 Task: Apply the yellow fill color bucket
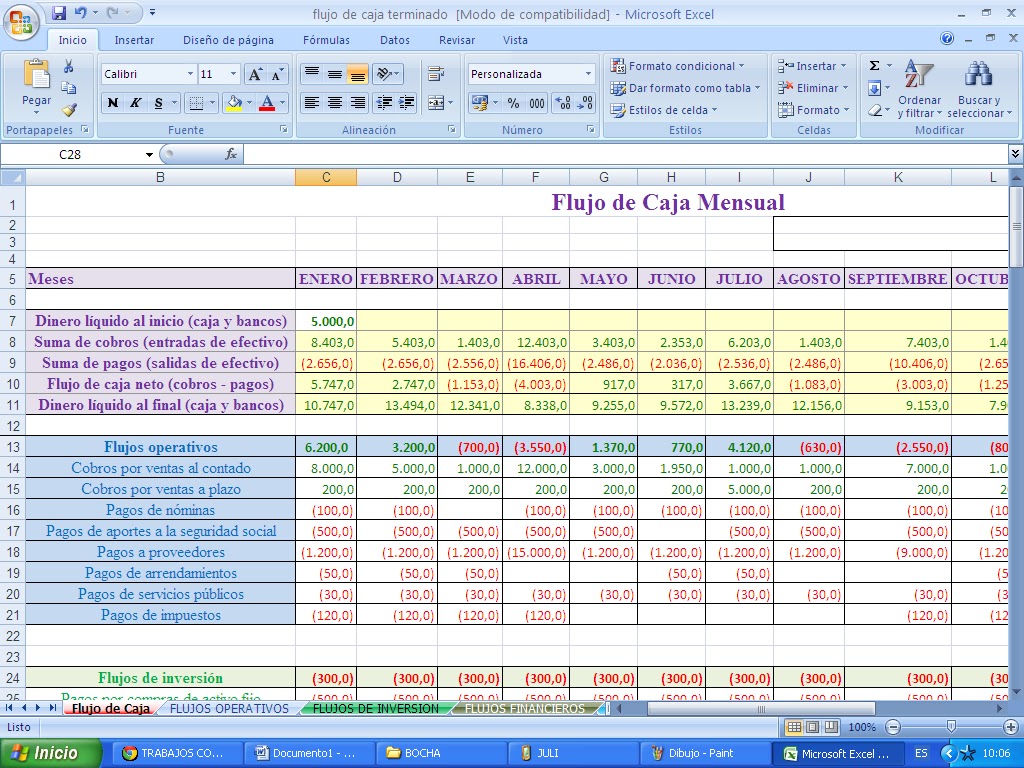coord(233,103)
